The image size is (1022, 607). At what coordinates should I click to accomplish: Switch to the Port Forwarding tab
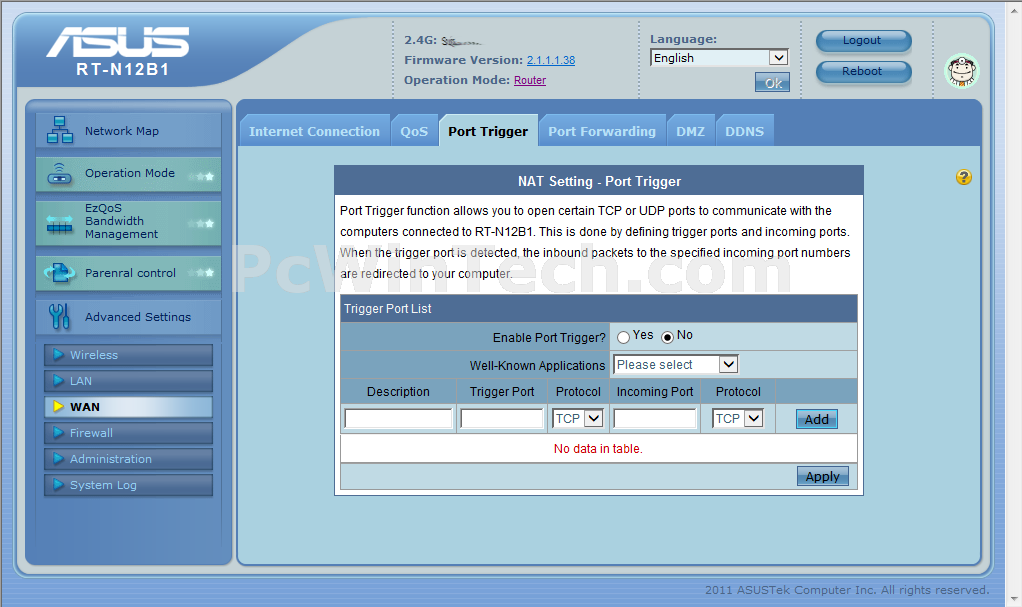pyautogui.click(x=602, y=131)
